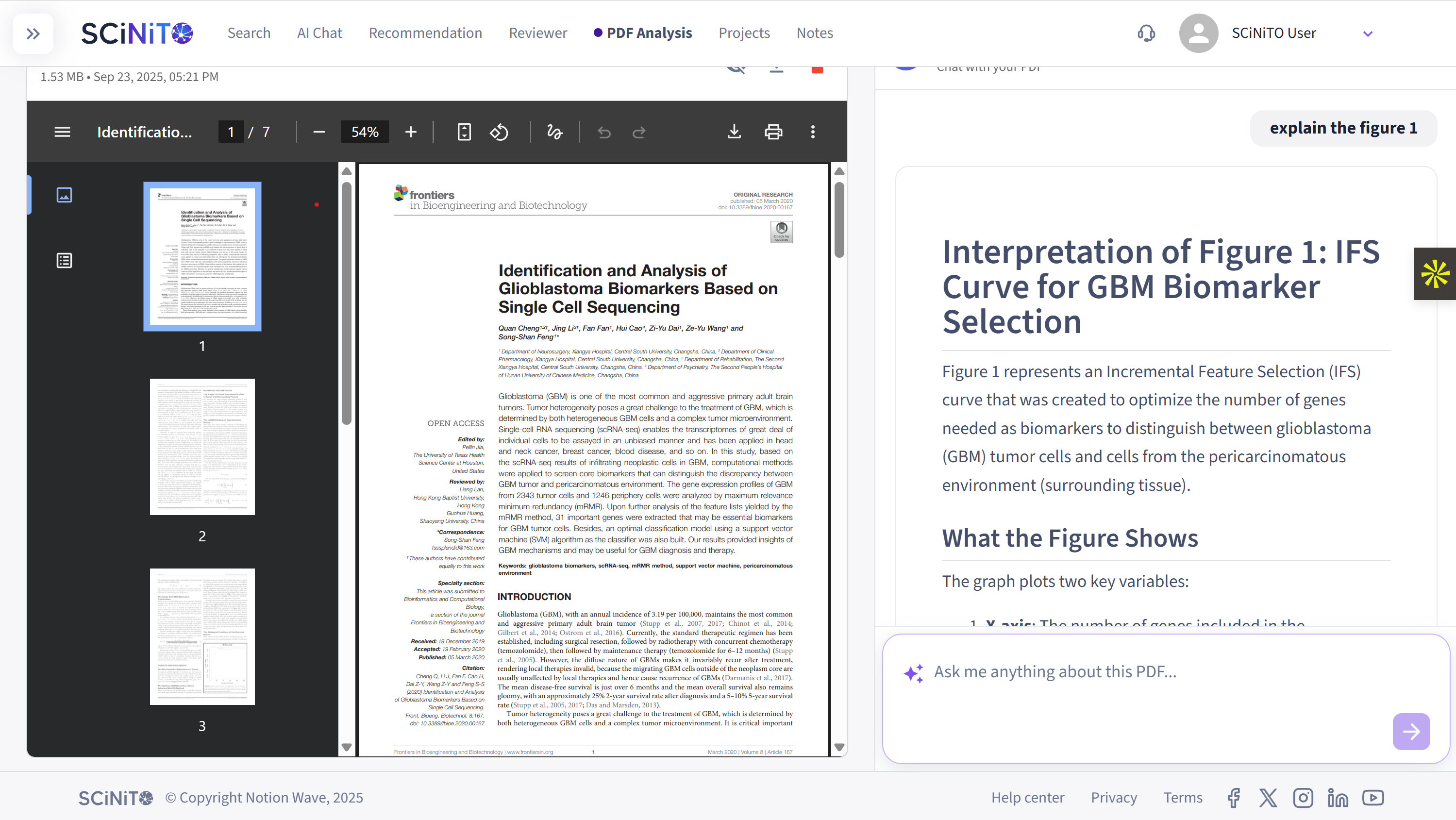Click the zoom out minus button

pos(319,132)
